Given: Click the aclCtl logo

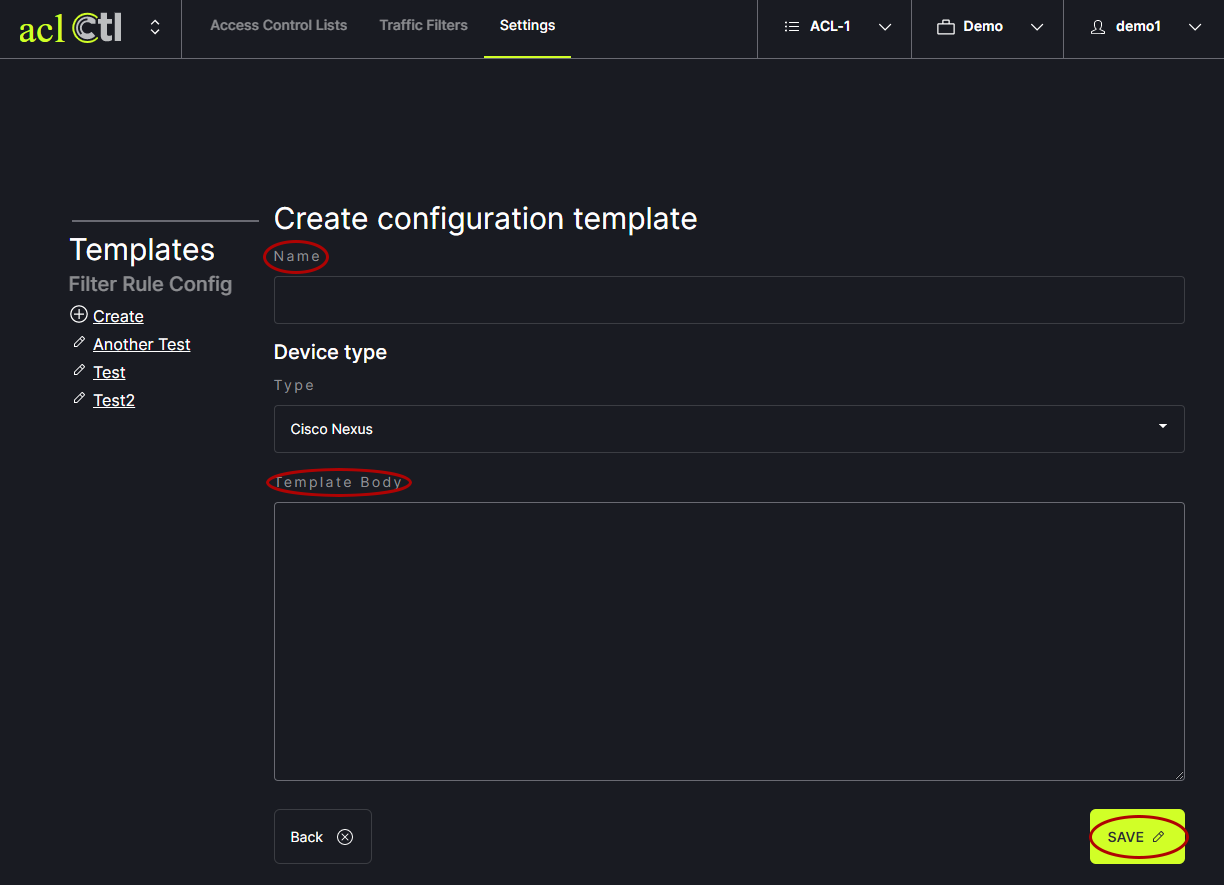Looking at the screenshot, I should [x=71, y=28].
